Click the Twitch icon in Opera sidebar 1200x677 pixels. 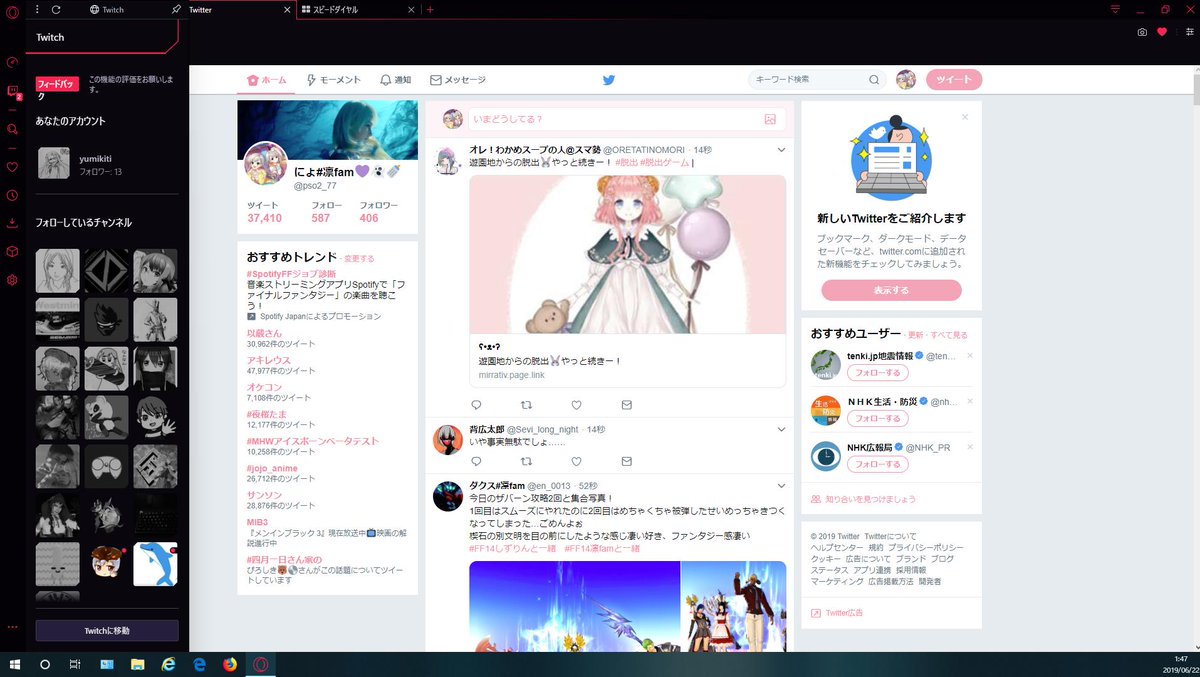point(12,92)
